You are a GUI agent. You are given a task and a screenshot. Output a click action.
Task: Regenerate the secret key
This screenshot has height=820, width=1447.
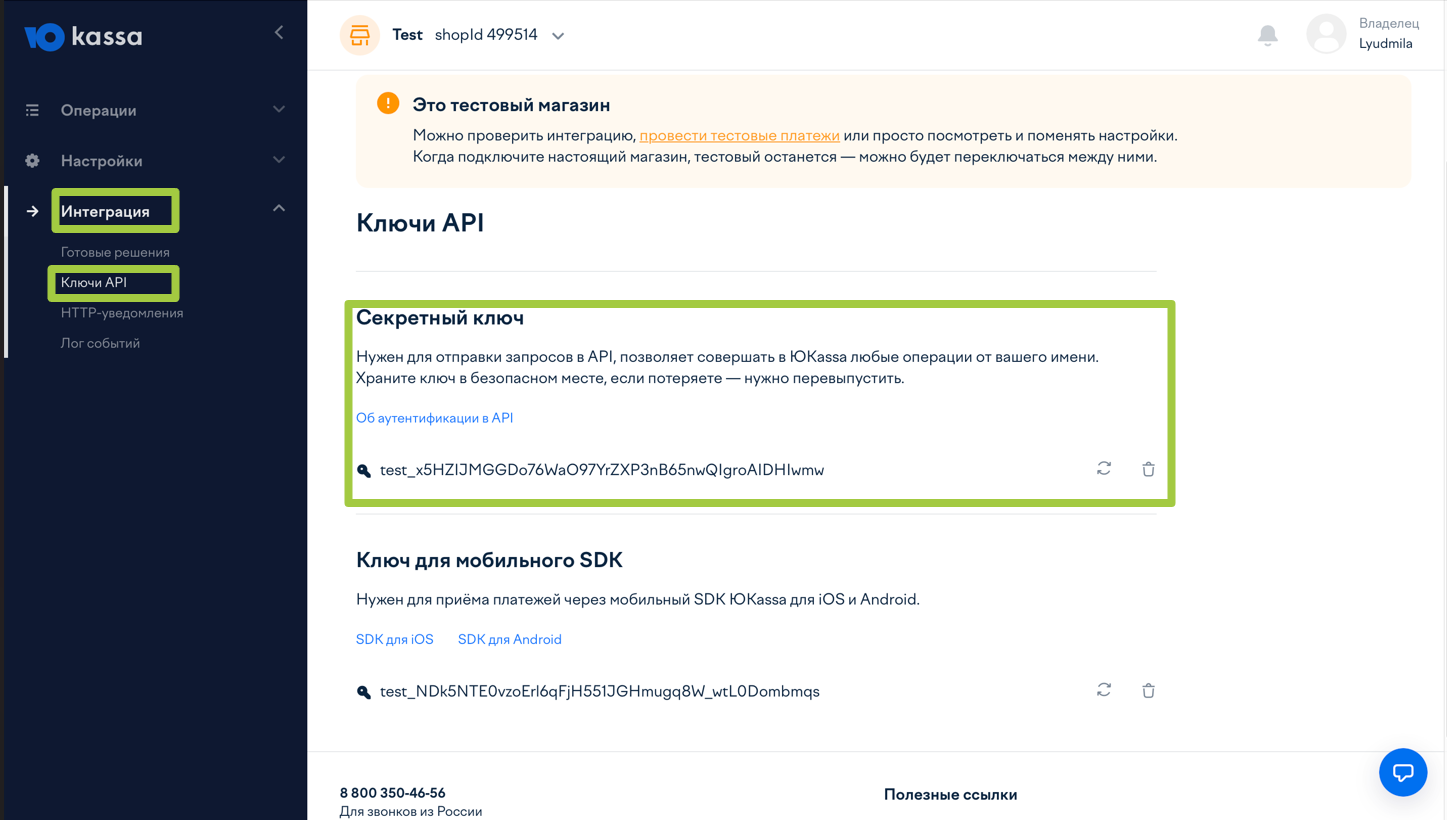(x=1104, y=468)
